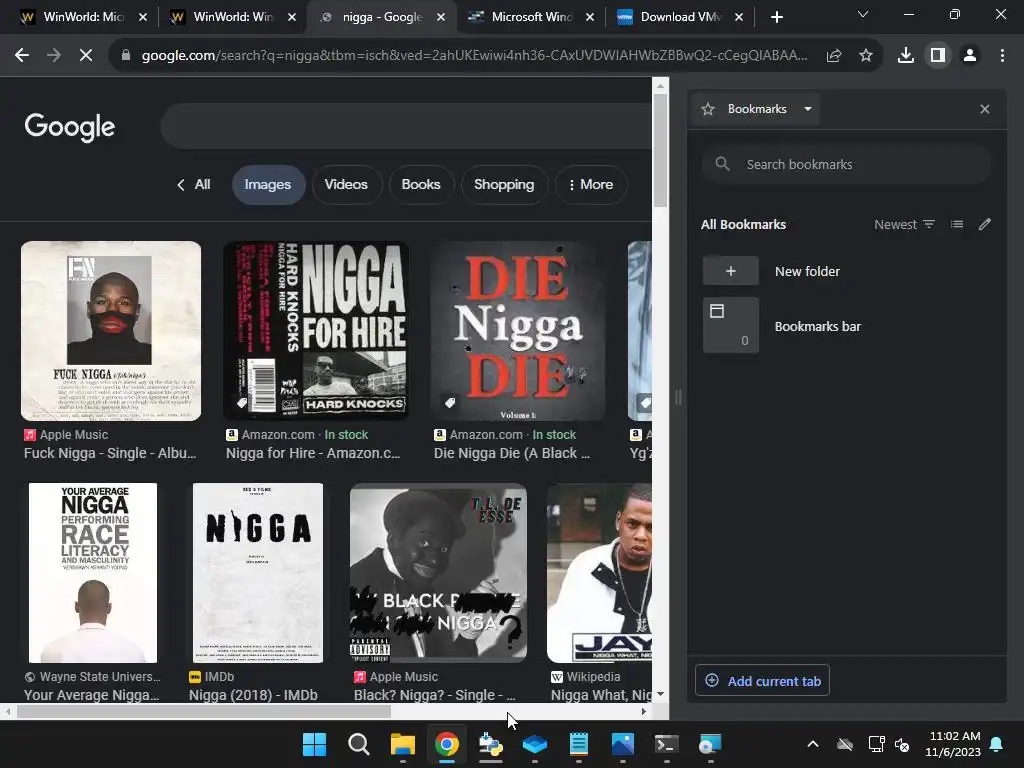Open the muted volume tray icon

coord(902,744)
